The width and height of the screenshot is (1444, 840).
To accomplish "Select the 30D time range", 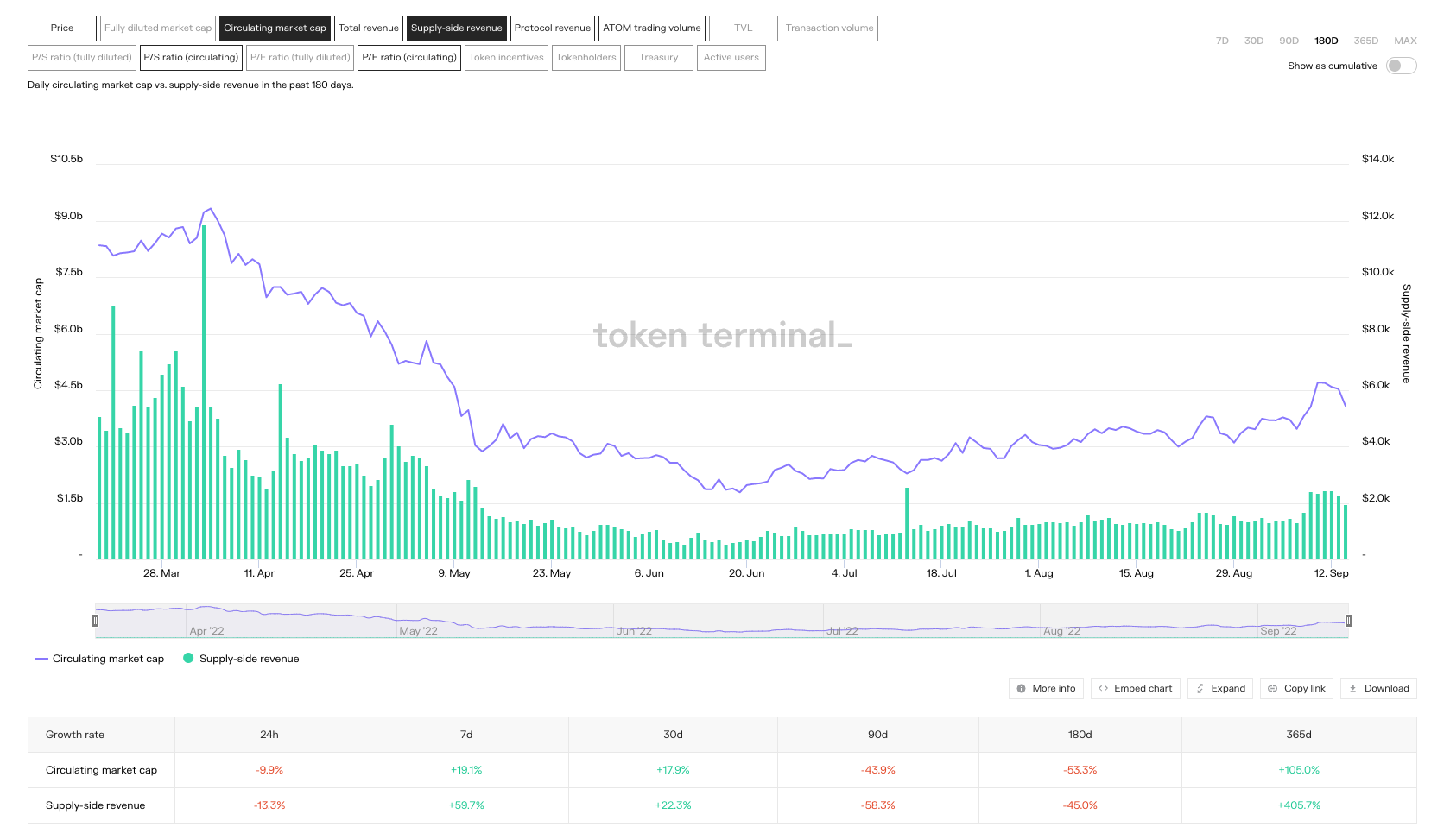I will click(x=1253, y=41).
